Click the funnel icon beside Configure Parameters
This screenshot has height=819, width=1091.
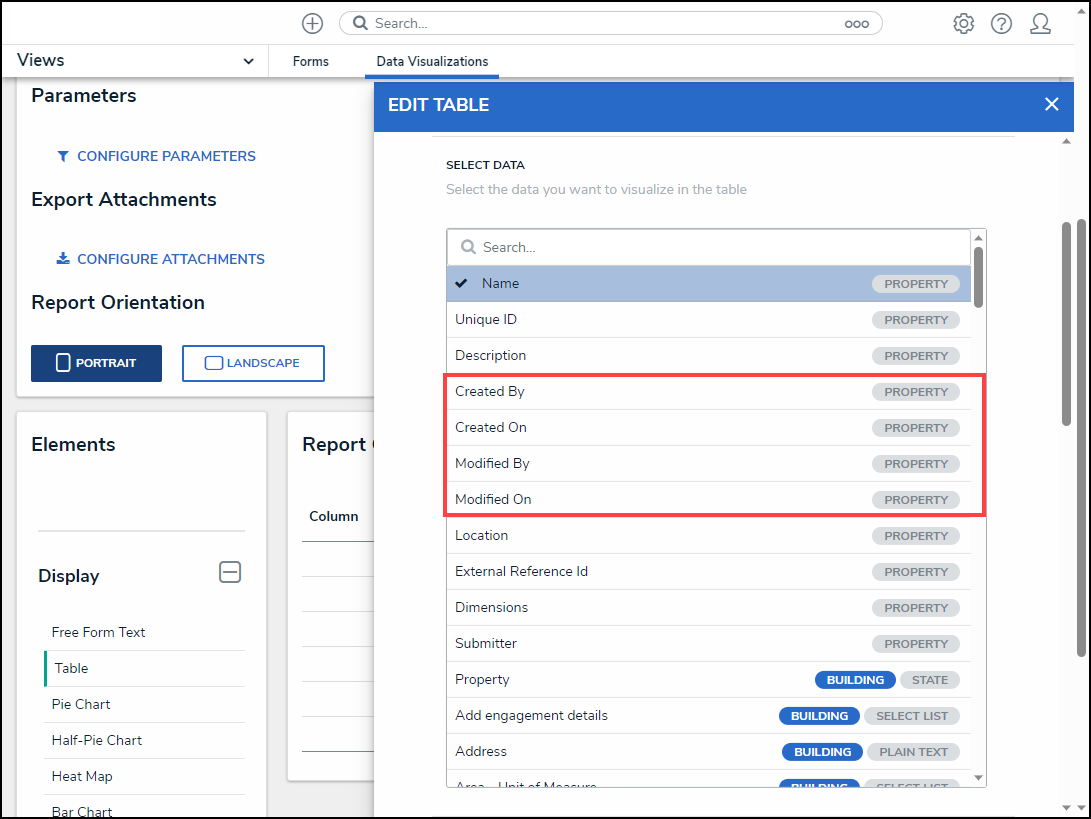pyautogui.click(x=63, y=156)
